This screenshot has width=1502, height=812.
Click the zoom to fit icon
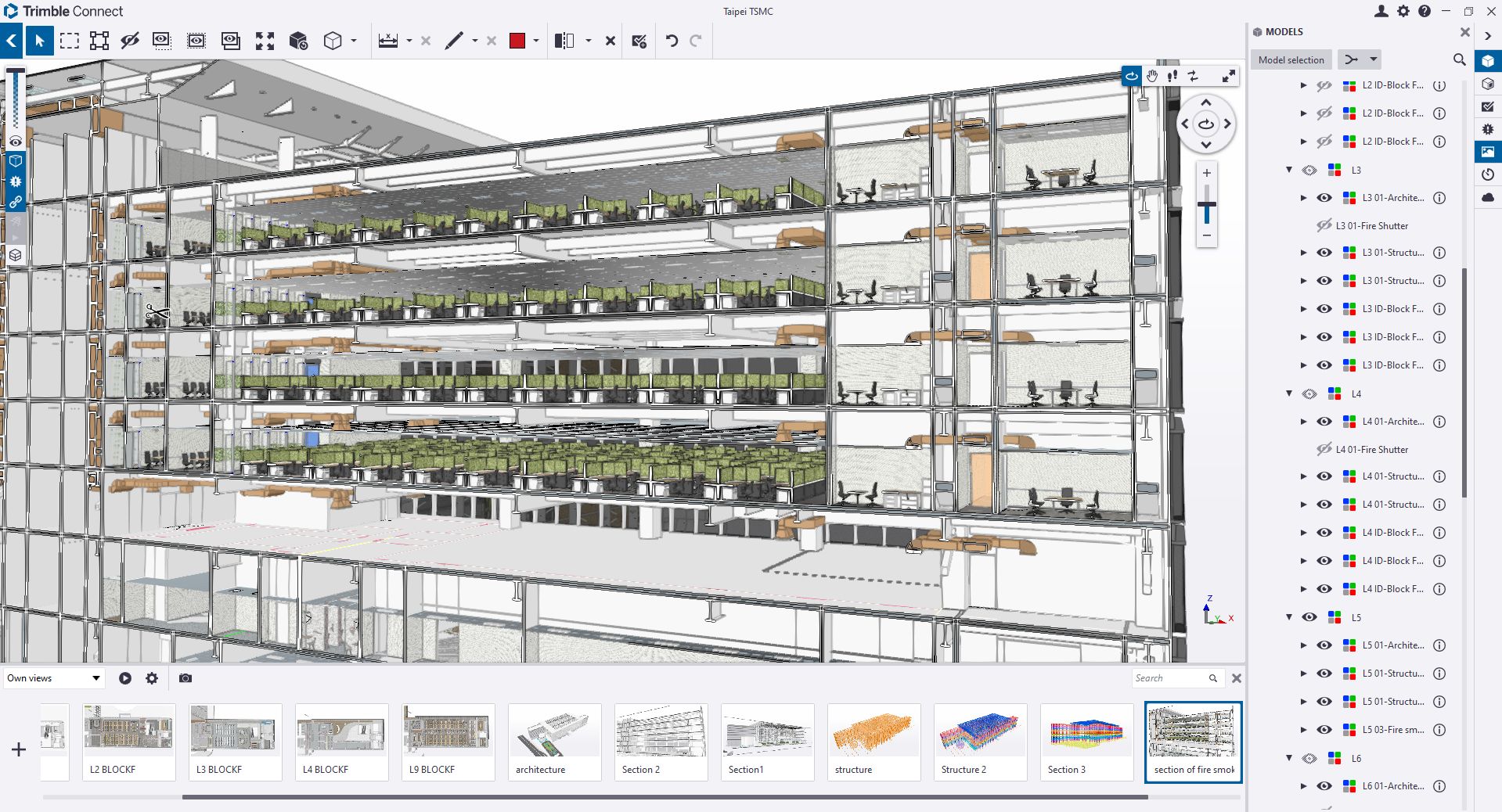[x=265, y=41]
